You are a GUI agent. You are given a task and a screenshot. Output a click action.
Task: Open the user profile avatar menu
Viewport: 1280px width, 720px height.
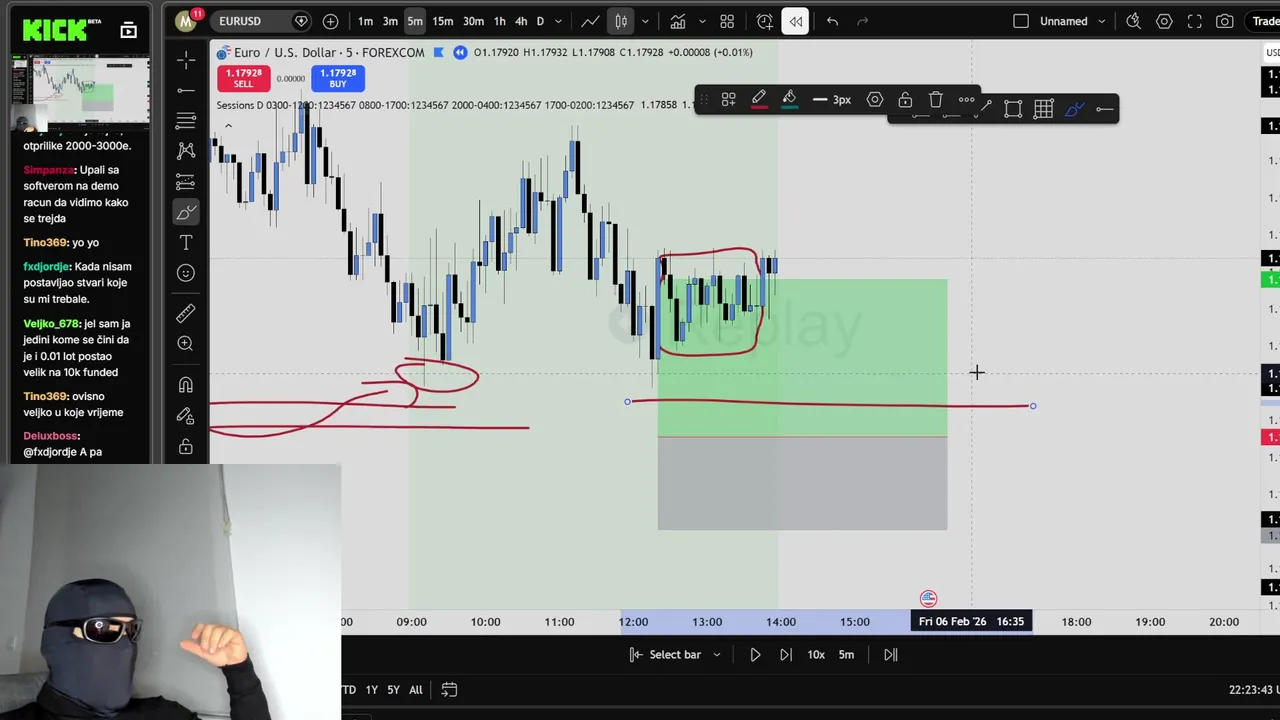click(x=185, y=21)
